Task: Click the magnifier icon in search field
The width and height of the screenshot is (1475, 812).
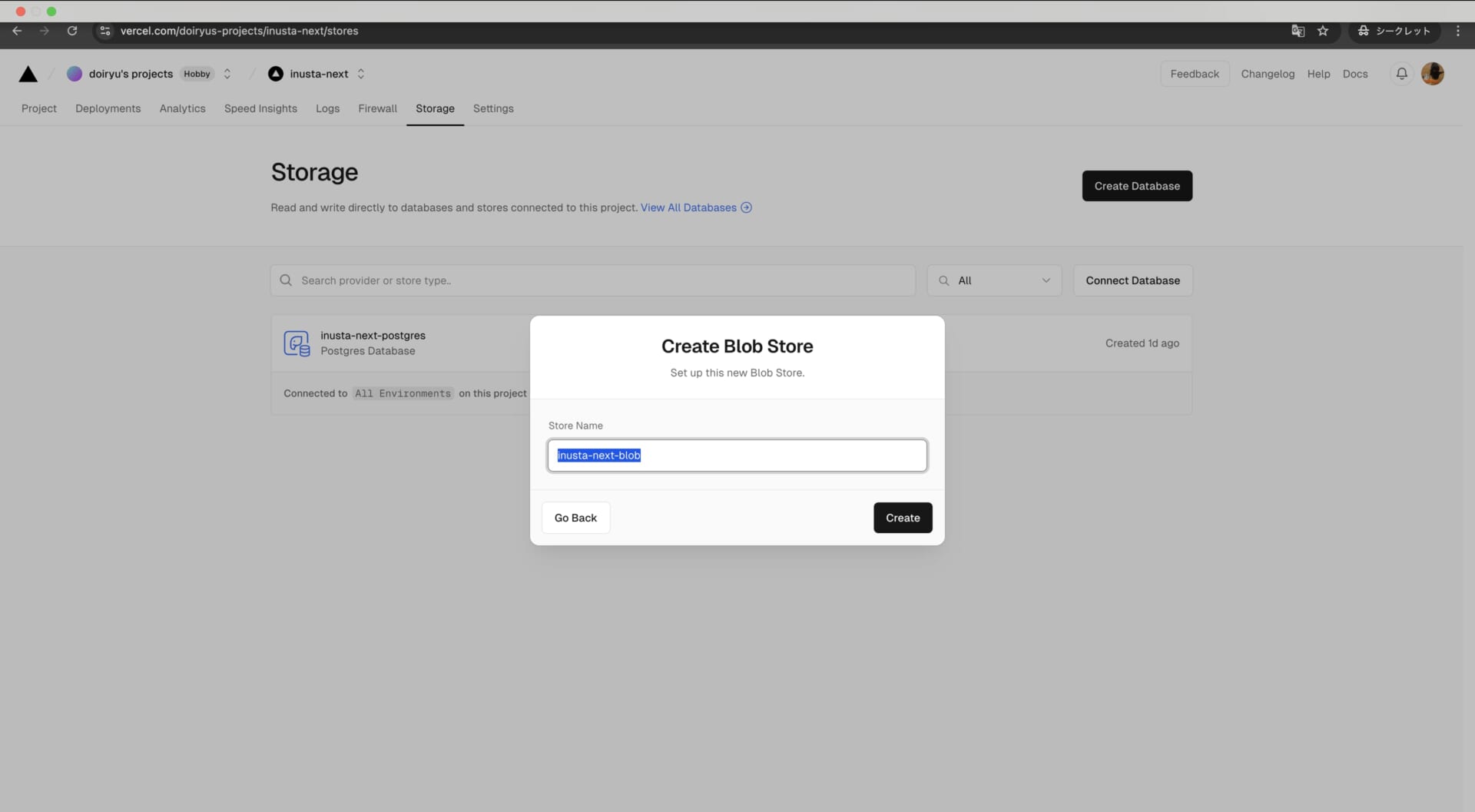Action: [286, 280]
